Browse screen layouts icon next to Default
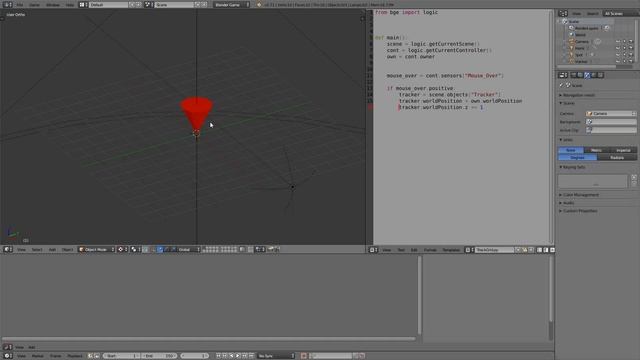 pos(83,4)
